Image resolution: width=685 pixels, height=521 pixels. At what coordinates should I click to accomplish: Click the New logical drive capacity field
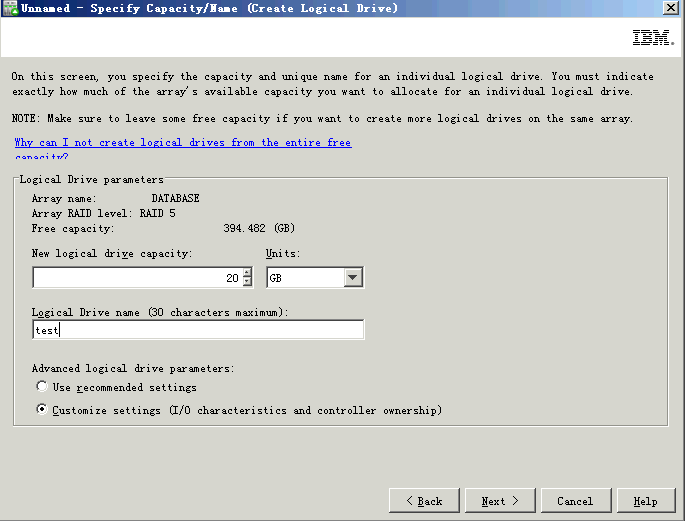[x=130, y=278]
